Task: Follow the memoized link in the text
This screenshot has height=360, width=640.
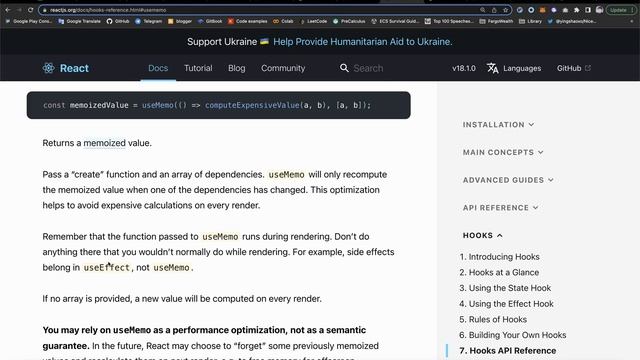Action: coord(104,143)
